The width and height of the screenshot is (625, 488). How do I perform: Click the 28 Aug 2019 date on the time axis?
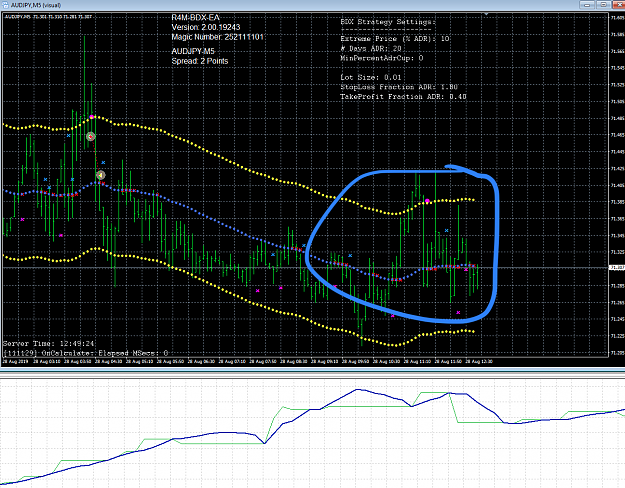[14, 362]
